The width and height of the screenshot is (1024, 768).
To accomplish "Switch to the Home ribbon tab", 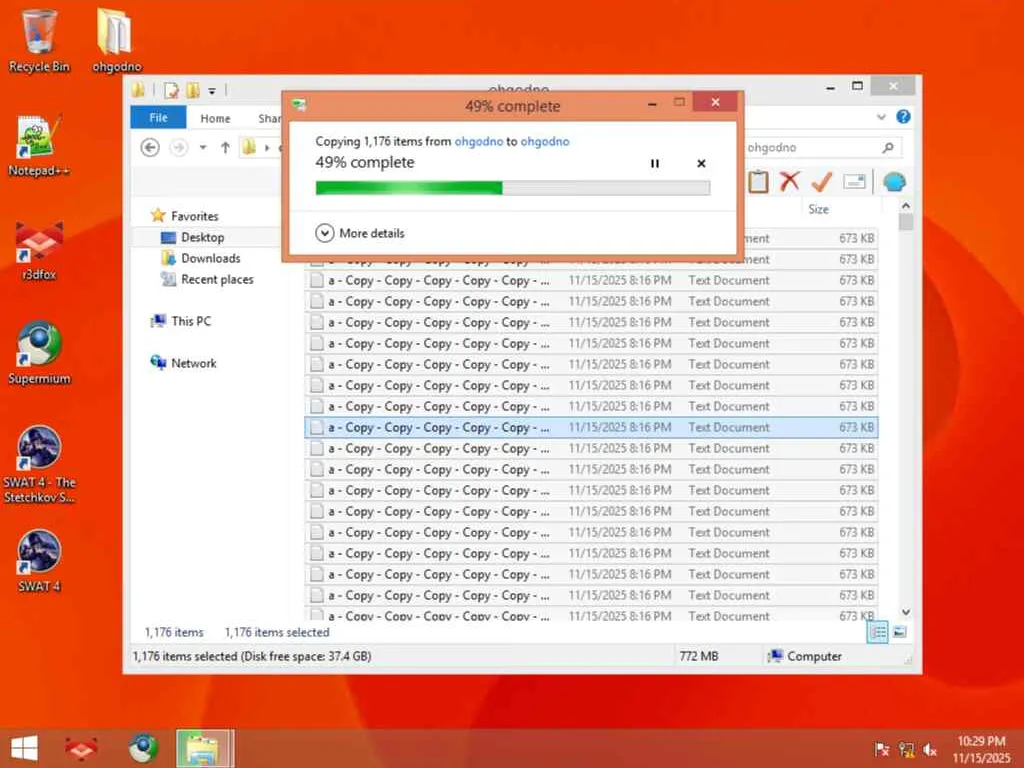I will (x=216, y=118).
